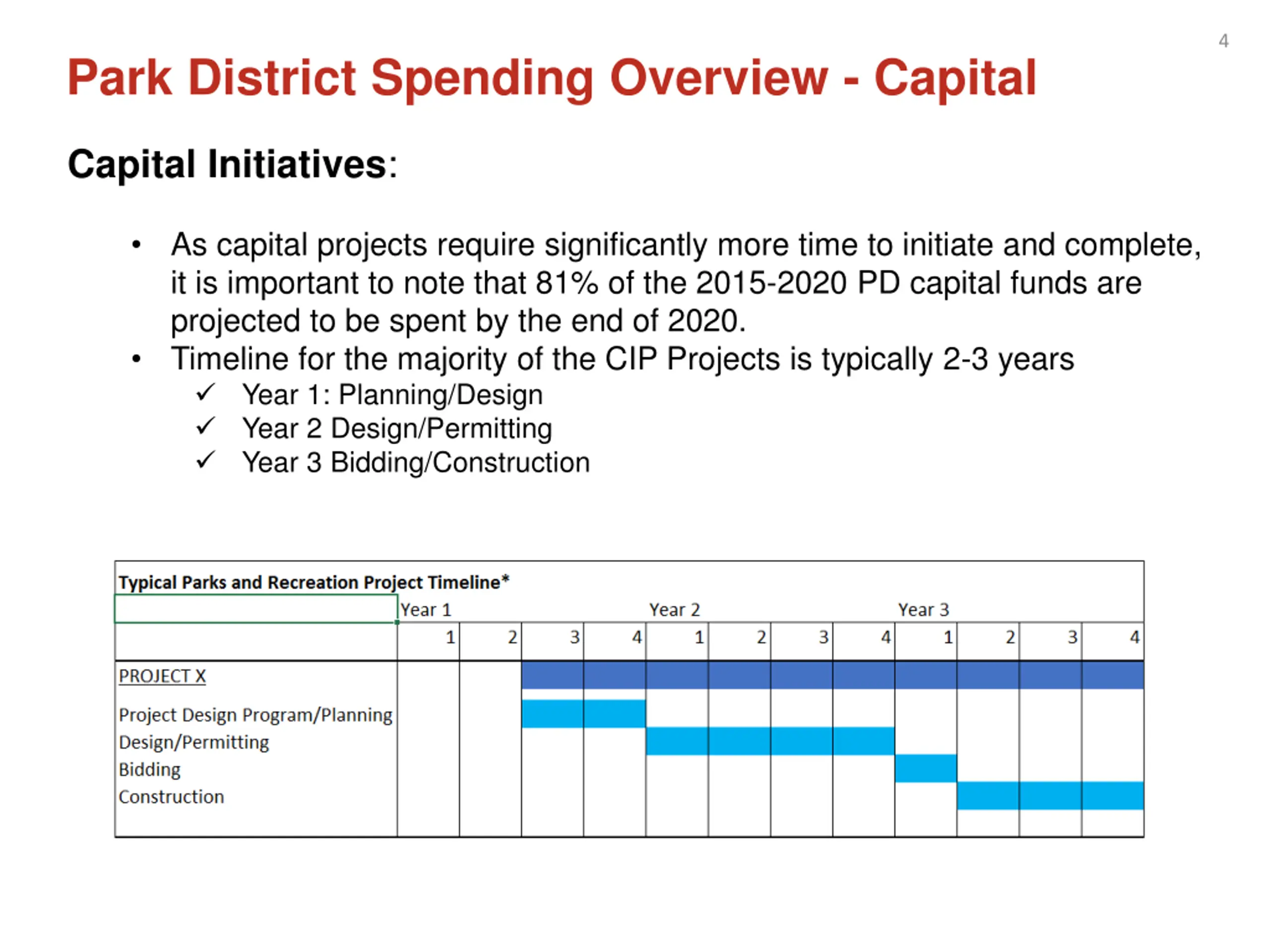Click the PROJECT X underlined label
The width and height of the screenshot is (1270, 952).
163,676
